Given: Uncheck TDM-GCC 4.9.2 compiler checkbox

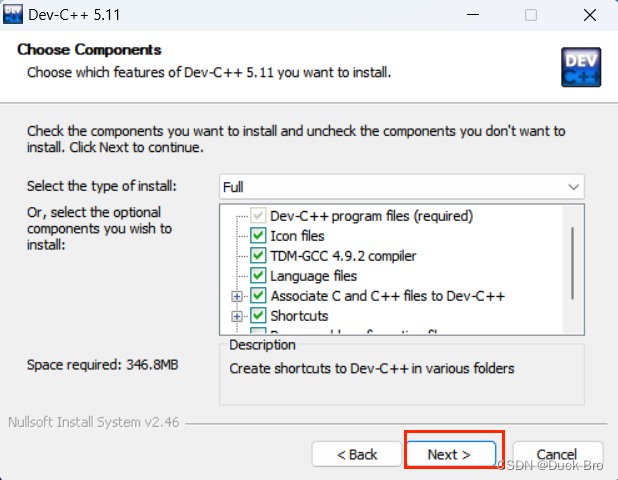Looking at the screenshot, I should click(258, 256).
